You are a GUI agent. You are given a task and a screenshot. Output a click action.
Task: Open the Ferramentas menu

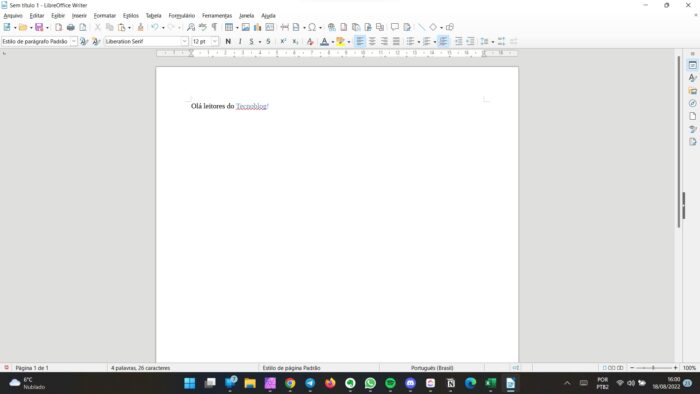click(217, 16)
